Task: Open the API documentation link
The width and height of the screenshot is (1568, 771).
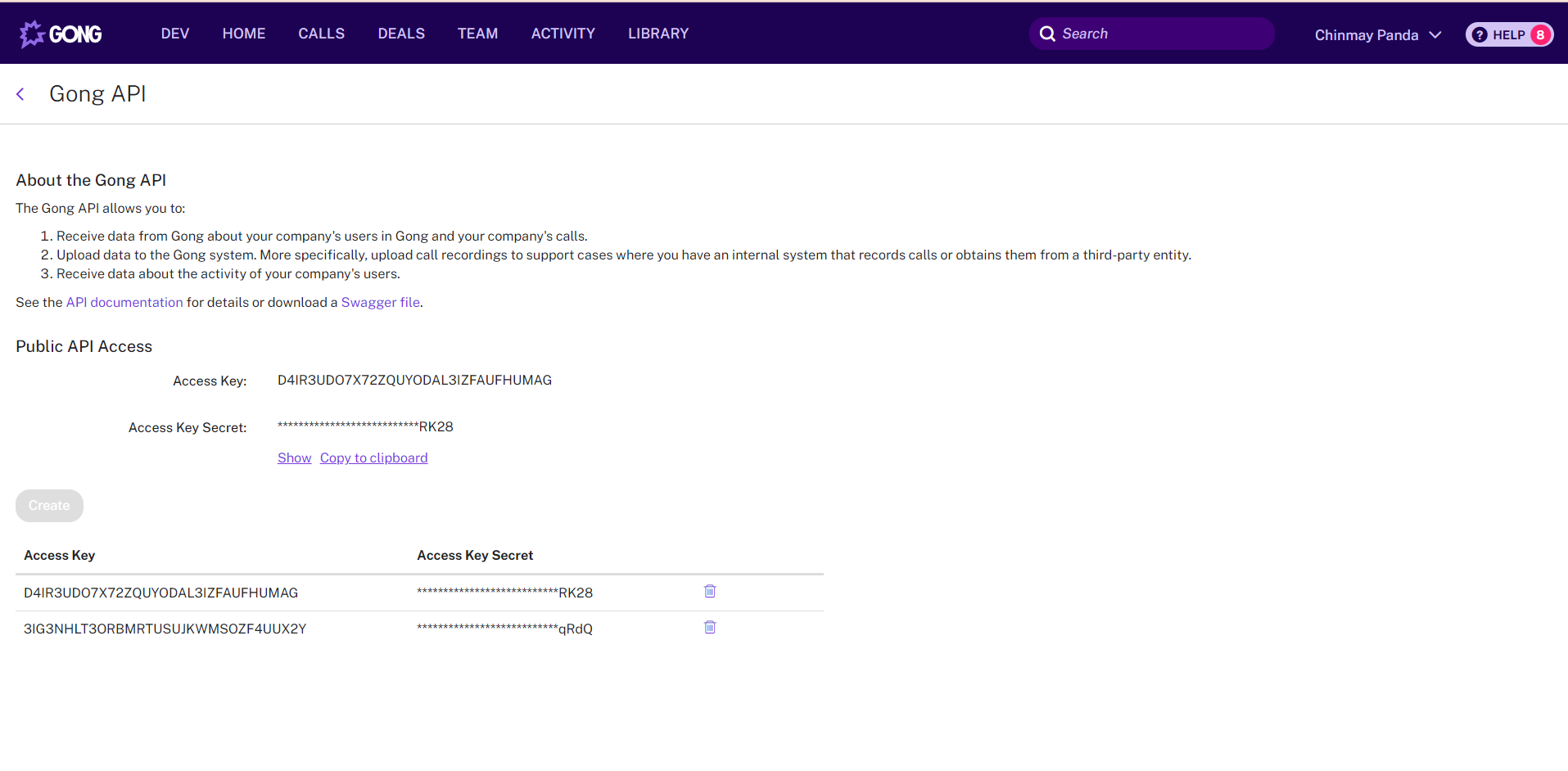Action: point(124,302)
